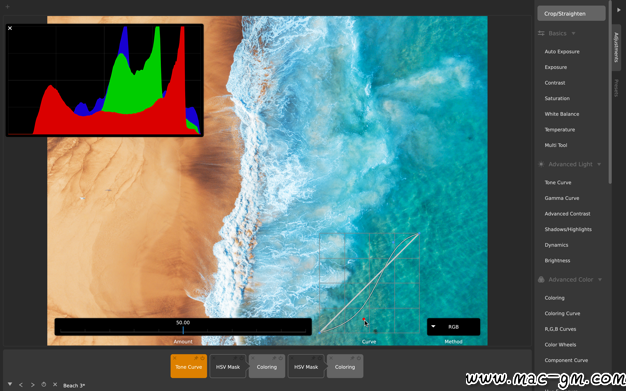This screenshot has height=391, width=626.
Task: Click the reset clock icon near Beach 3
Action: [44, 385]
